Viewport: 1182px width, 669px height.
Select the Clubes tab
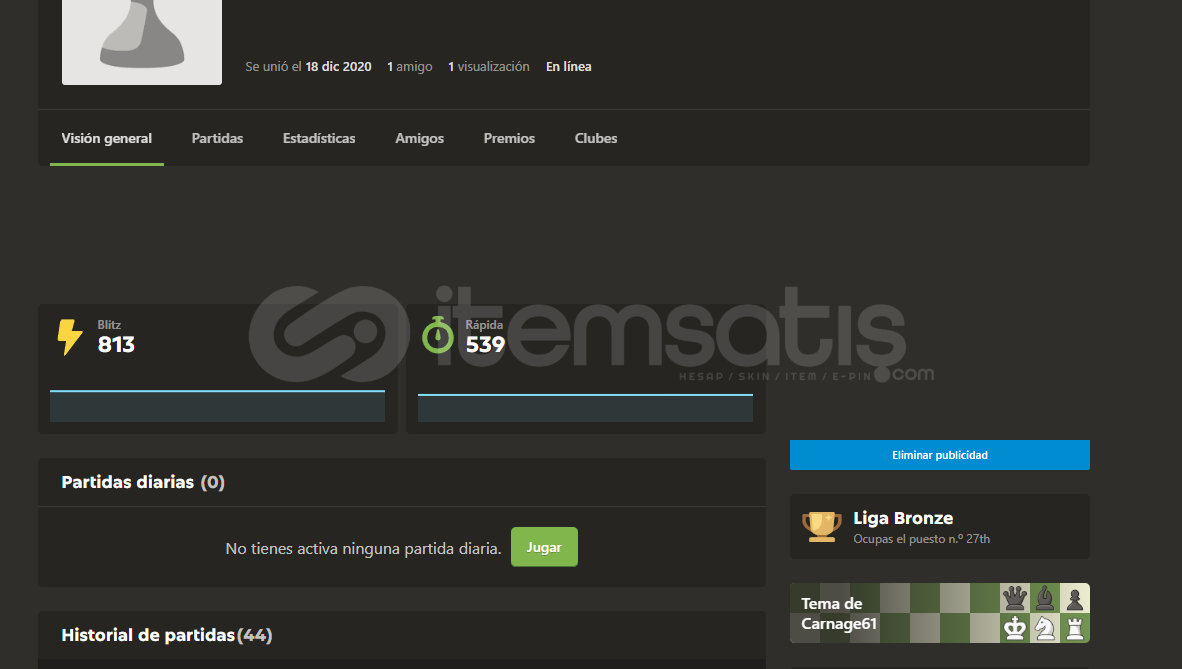(596, 139)
